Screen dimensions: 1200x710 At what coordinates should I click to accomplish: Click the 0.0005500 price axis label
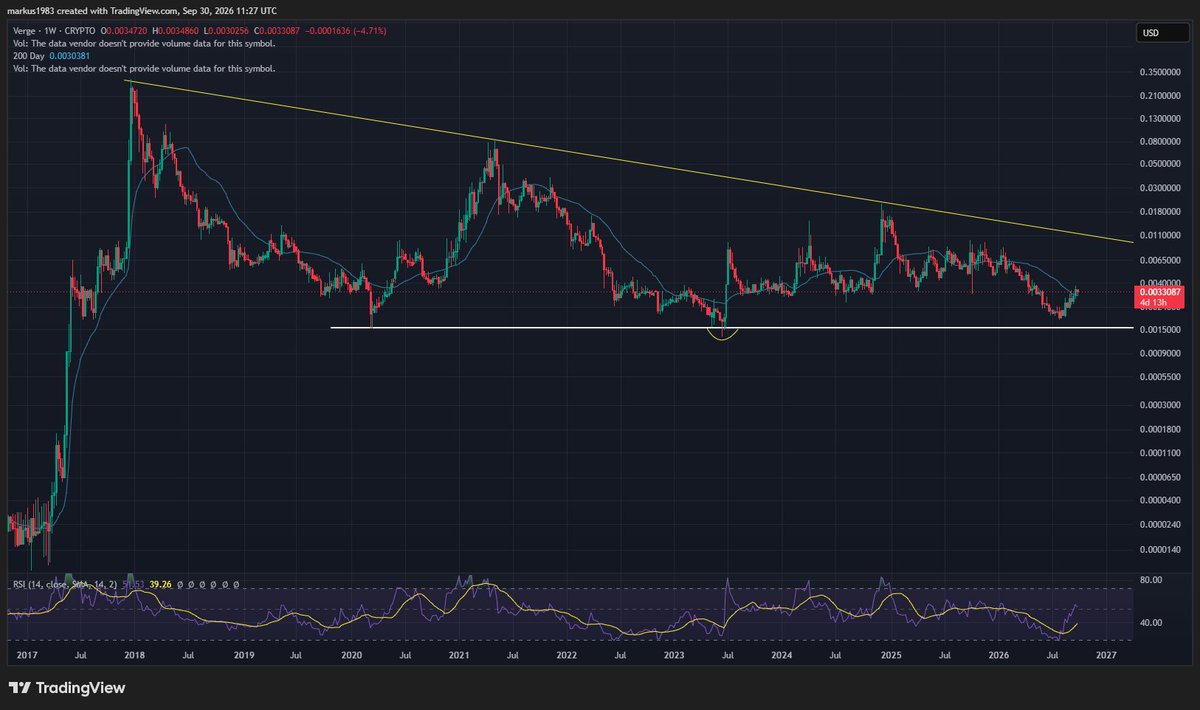pos(1159,376)
